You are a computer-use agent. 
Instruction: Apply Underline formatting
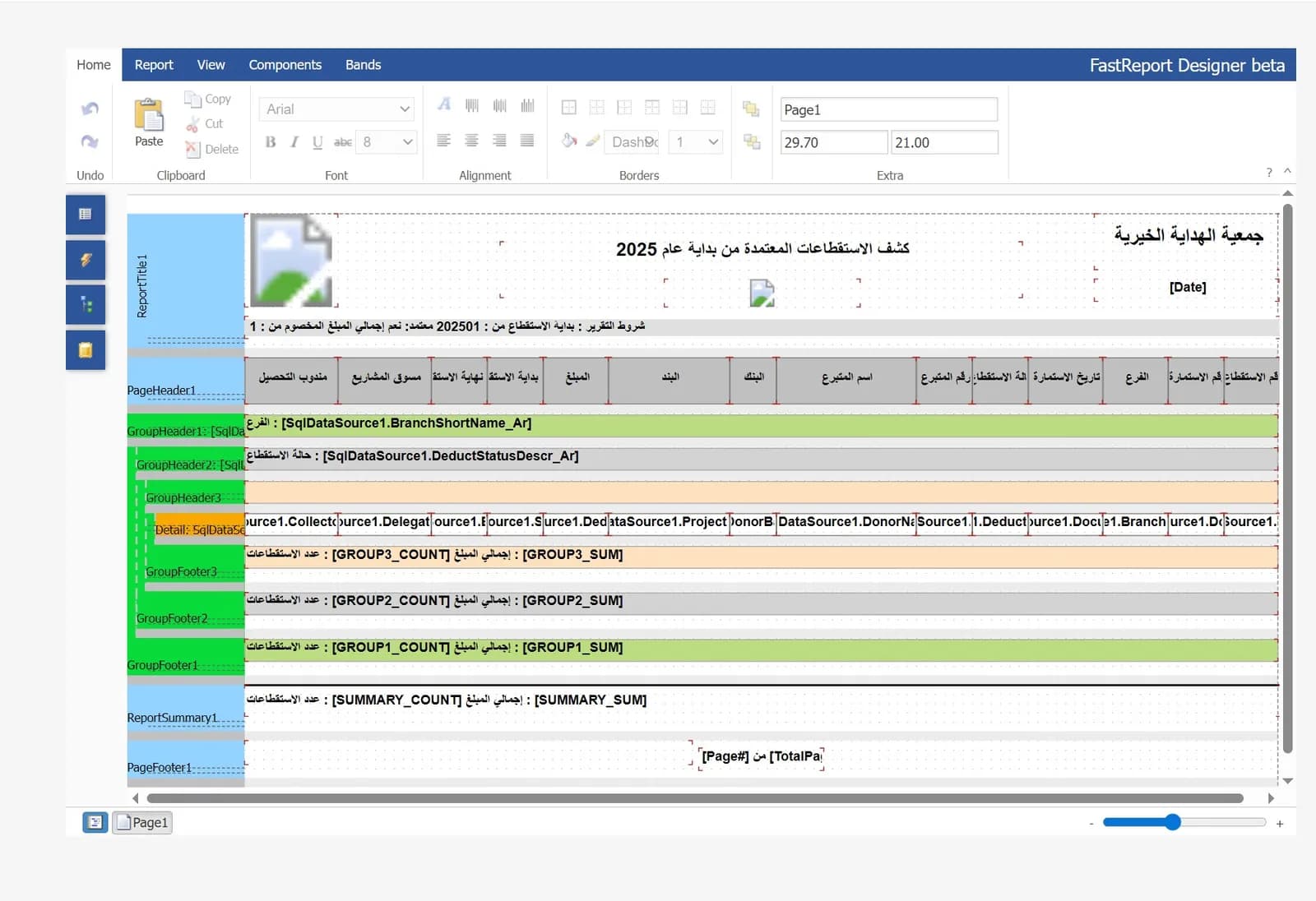(x=317, y=142)
